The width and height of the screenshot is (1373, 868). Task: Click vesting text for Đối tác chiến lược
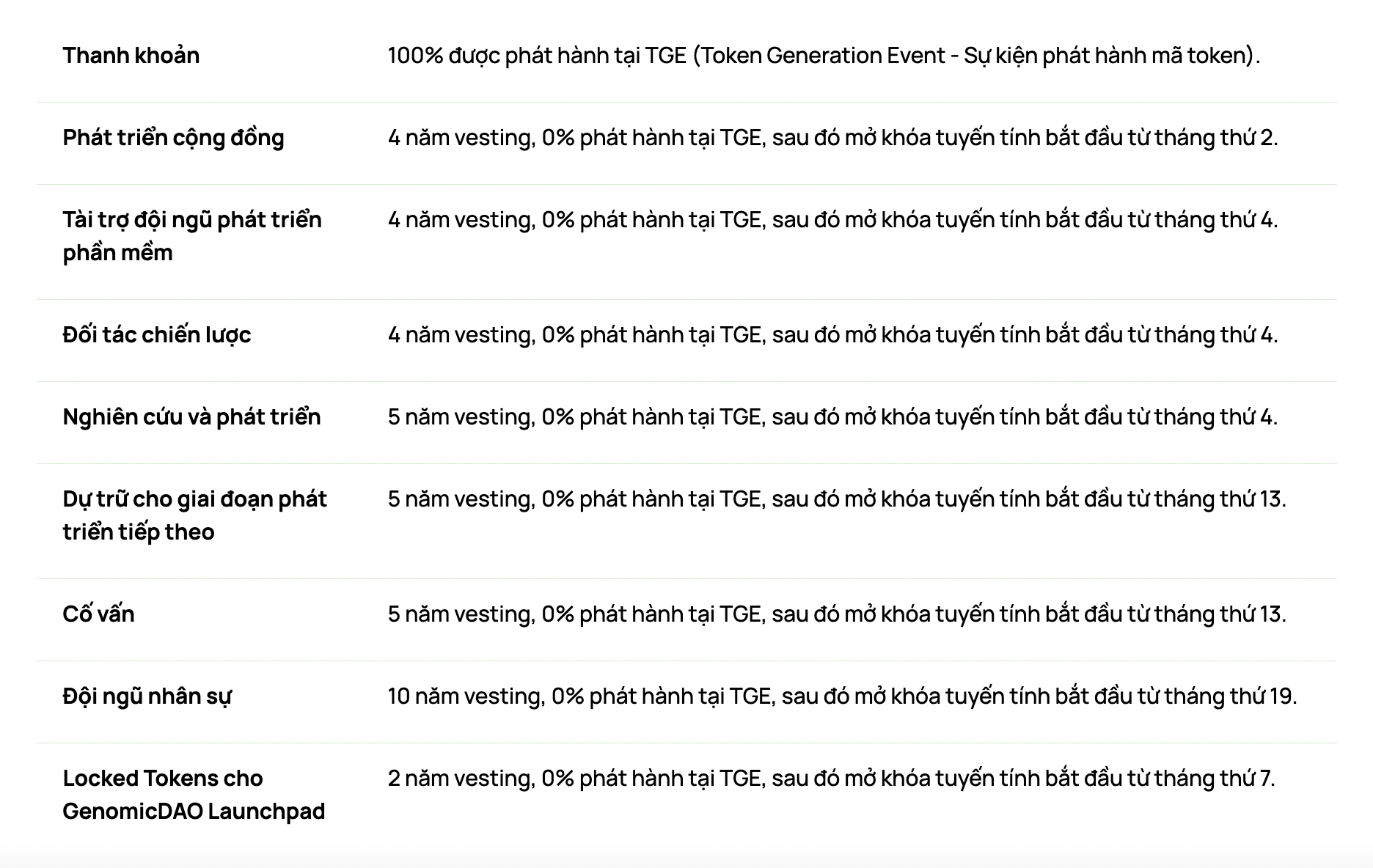tap(832, 335)
